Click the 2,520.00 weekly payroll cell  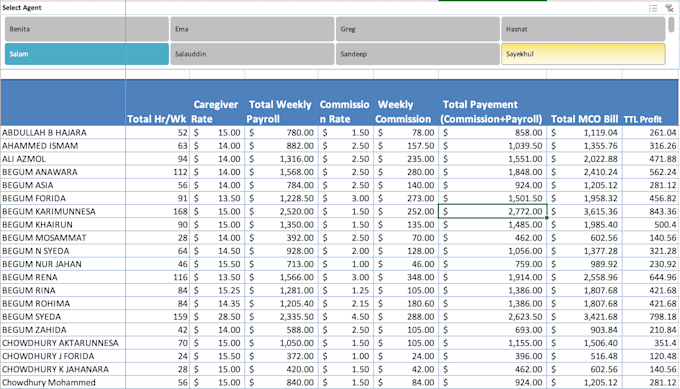click(281, 211)
